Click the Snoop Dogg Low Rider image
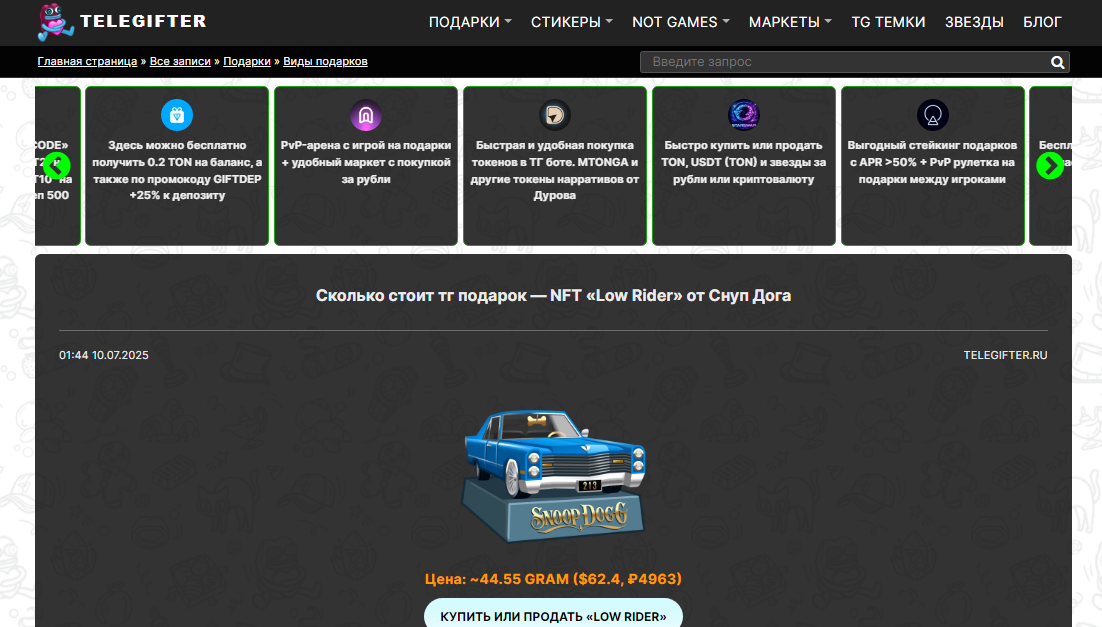This screenshot has width=1102, height=627. click(x=553, y=476)
